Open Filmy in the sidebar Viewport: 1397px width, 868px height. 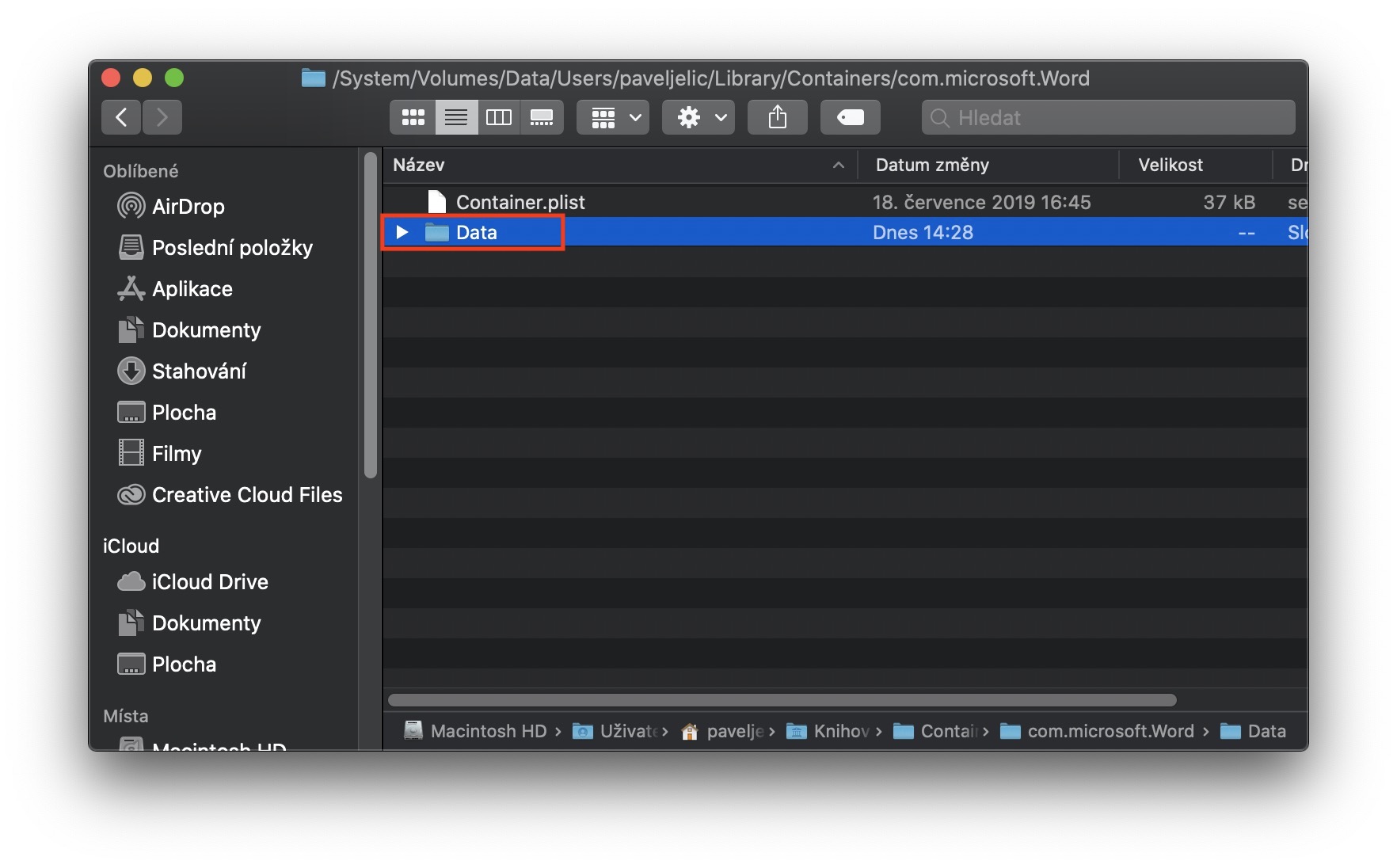(x=159, y=453)
